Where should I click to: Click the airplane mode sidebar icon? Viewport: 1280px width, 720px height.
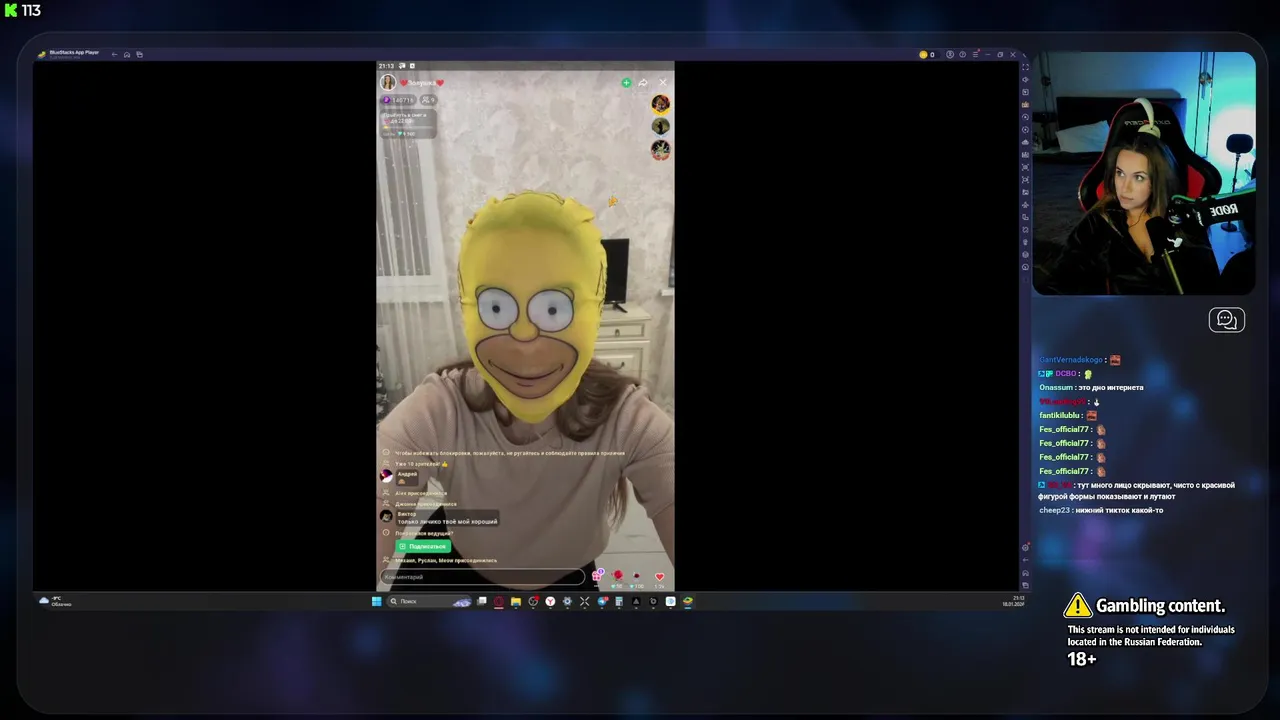pyautogui.click(x=1025, y=205)
